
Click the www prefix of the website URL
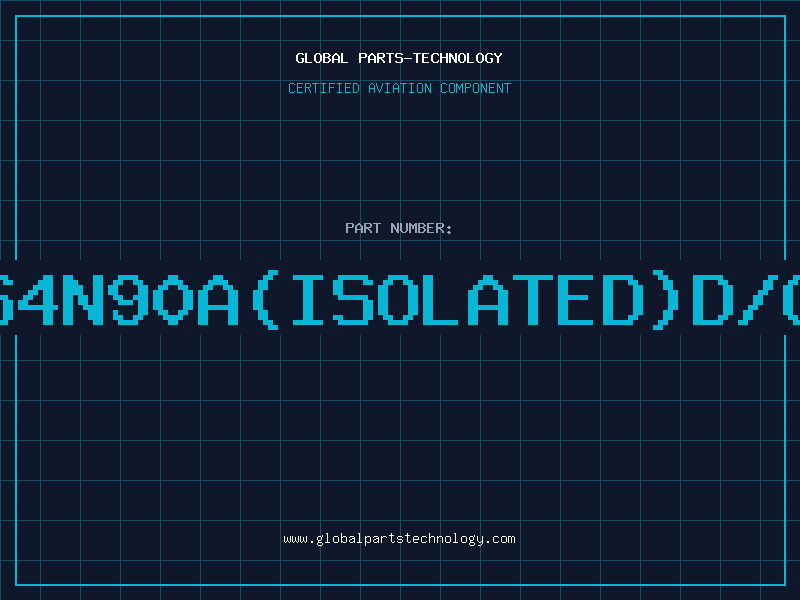click(296, 539)
